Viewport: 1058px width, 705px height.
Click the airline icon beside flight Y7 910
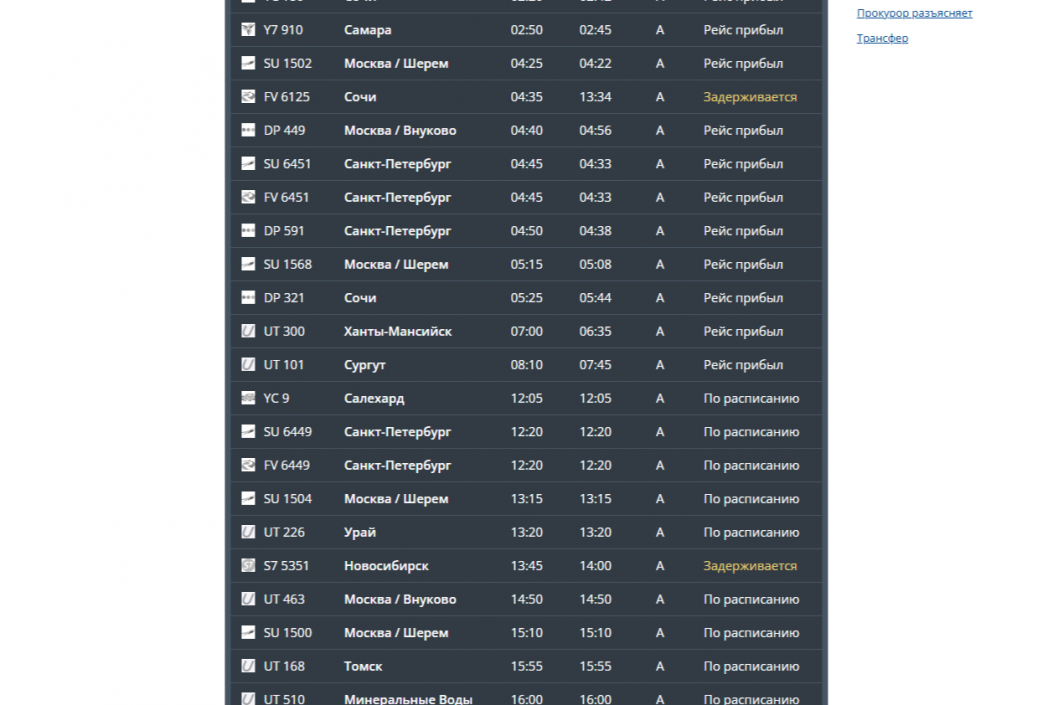point(248,30)
